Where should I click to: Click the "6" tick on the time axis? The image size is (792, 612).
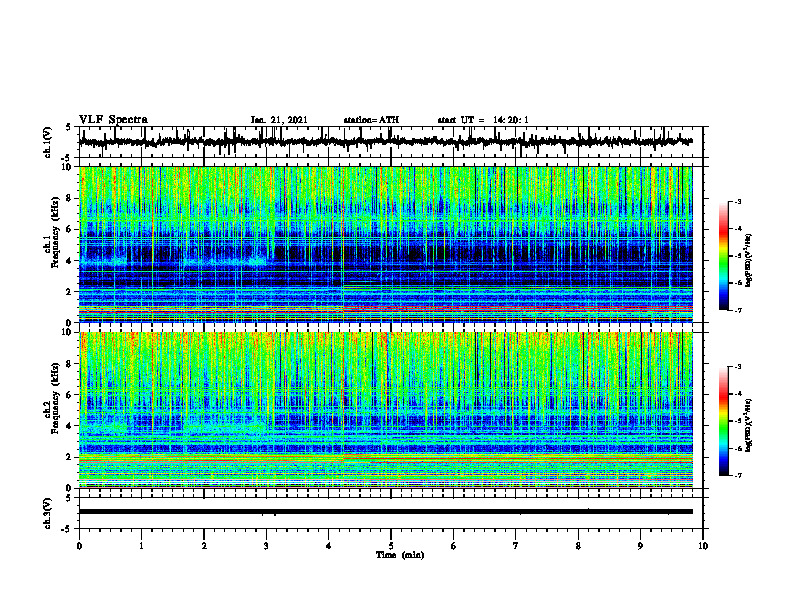pyautogui.click(x=453, y=546)
